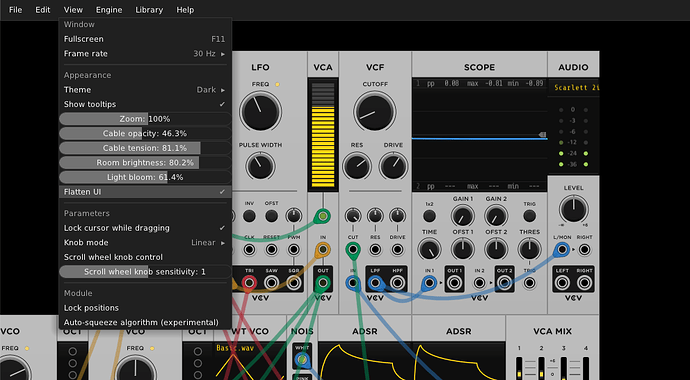Select Fullscreen in View menu
Screen dimensions: 690x380
[145, 39]
